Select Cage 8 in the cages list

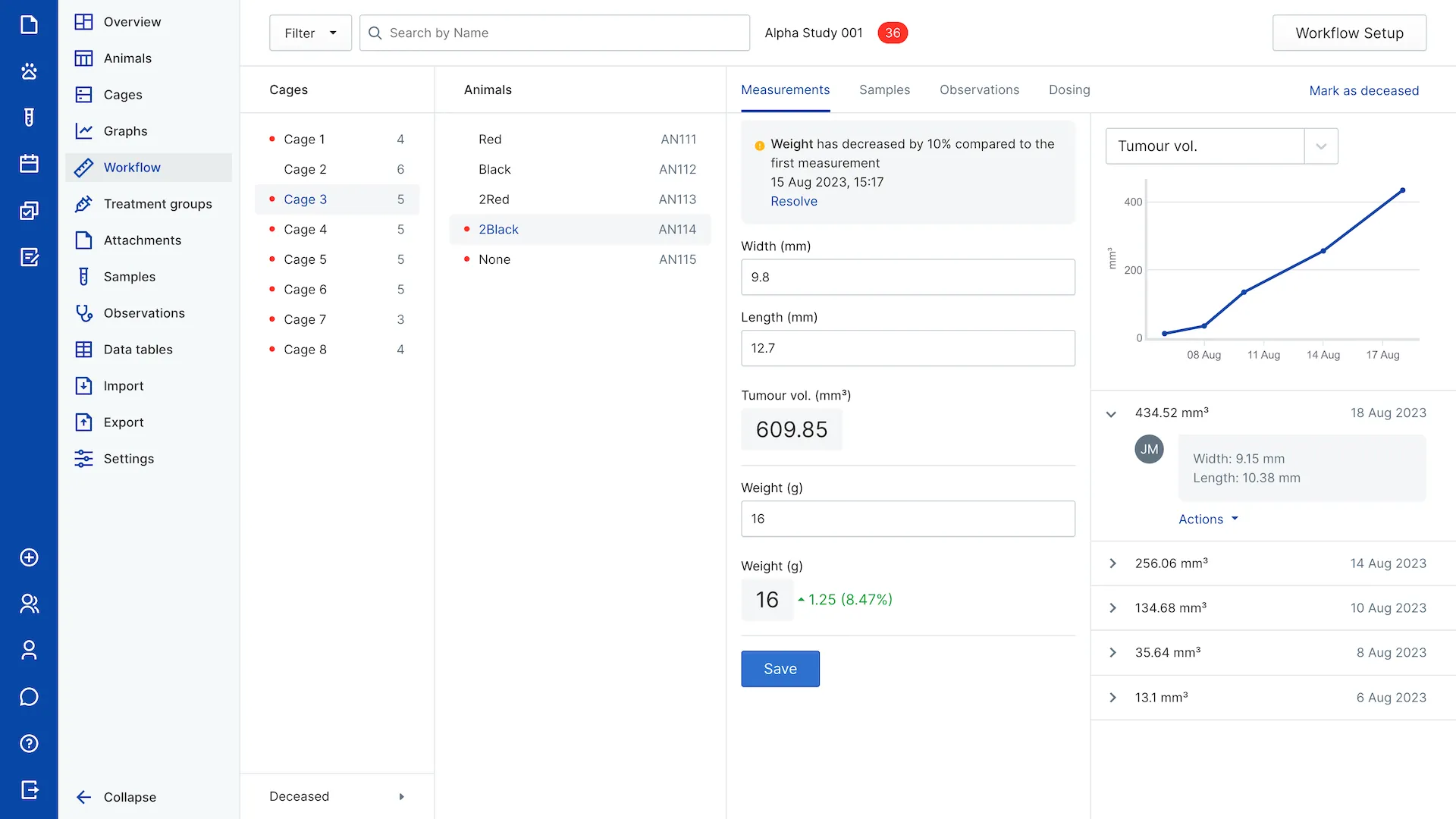pos(337,350)
